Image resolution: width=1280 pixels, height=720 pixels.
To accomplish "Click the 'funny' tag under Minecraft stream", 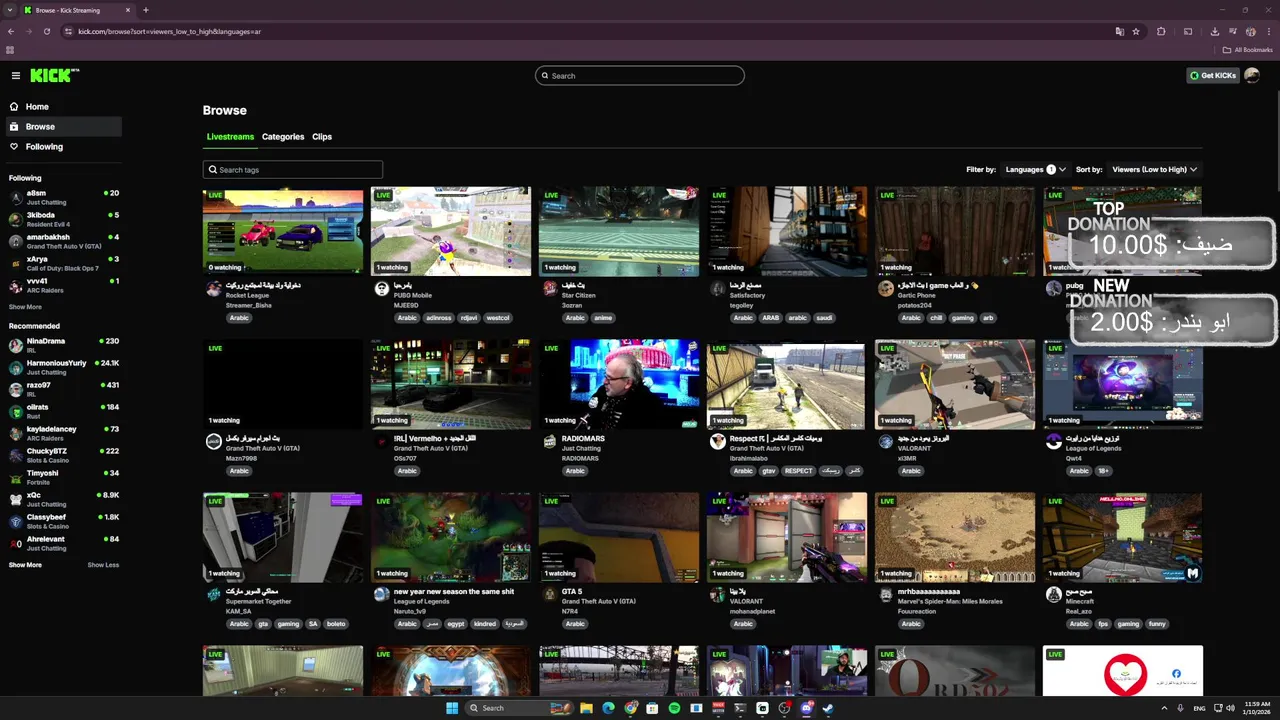I will [1157, 624].
